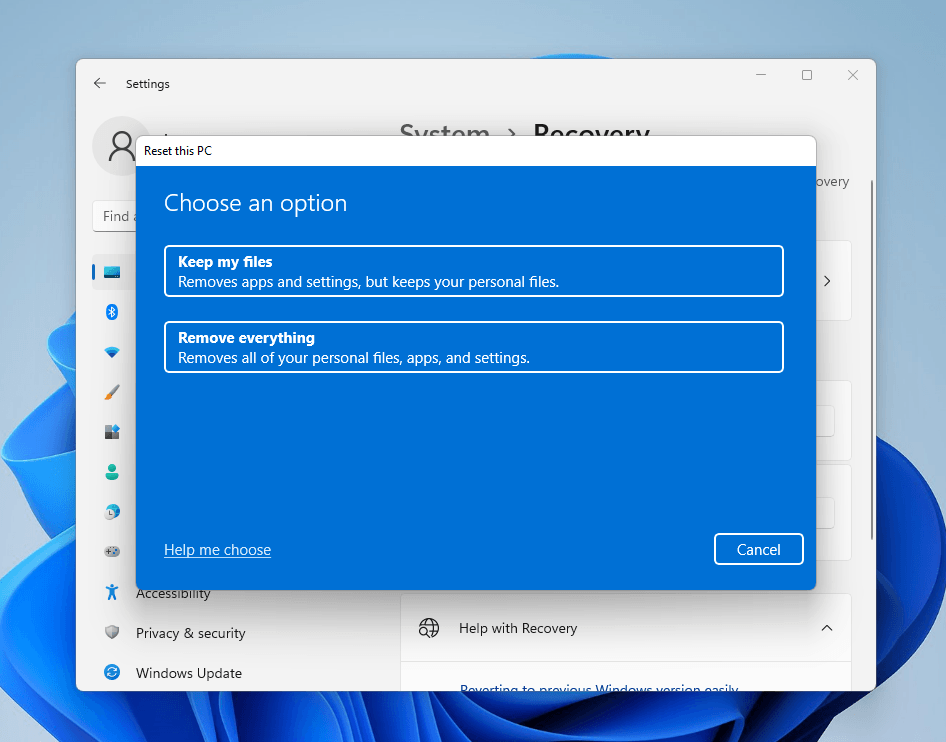Open Apps icon in sidebar

point(112,432)
